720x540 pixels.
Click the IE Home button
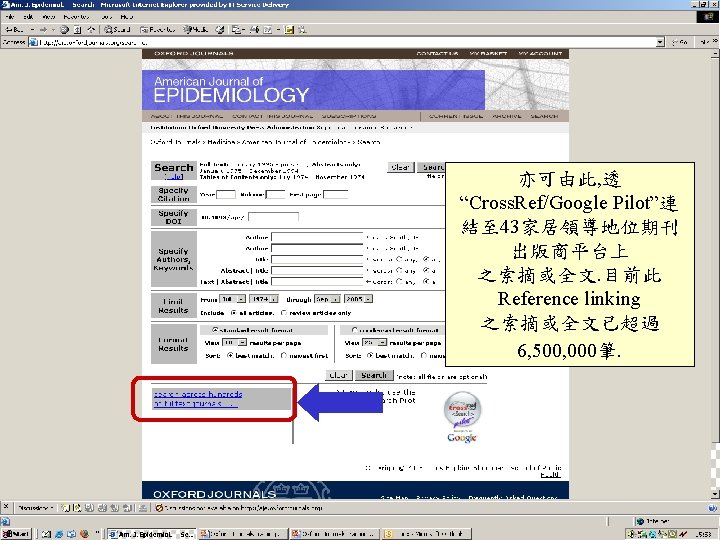point(91,29)
